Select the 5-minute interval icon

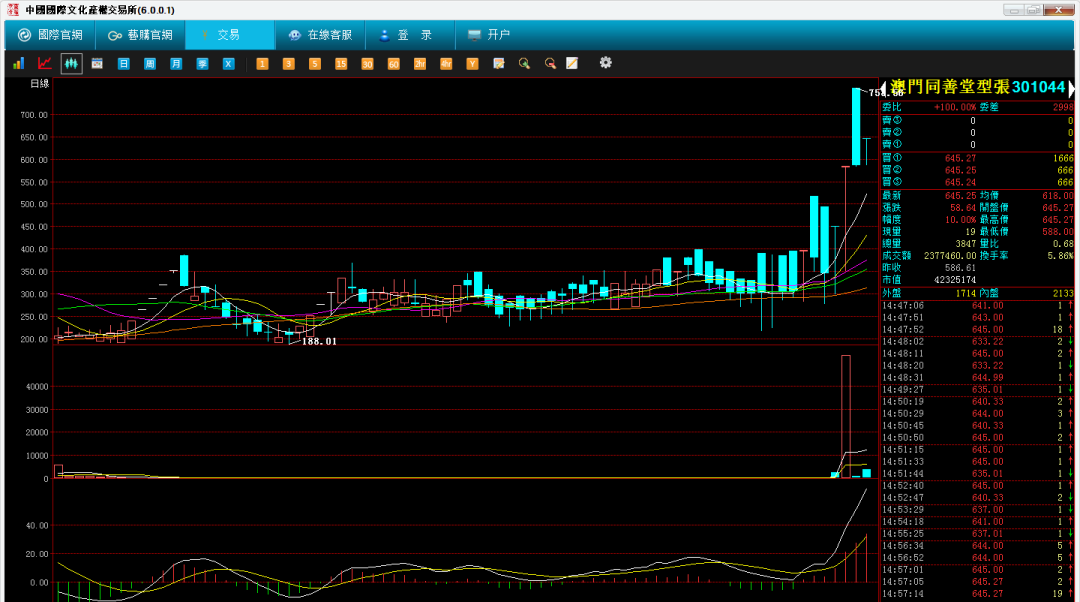pyautogui.click(x=315, y=63)
